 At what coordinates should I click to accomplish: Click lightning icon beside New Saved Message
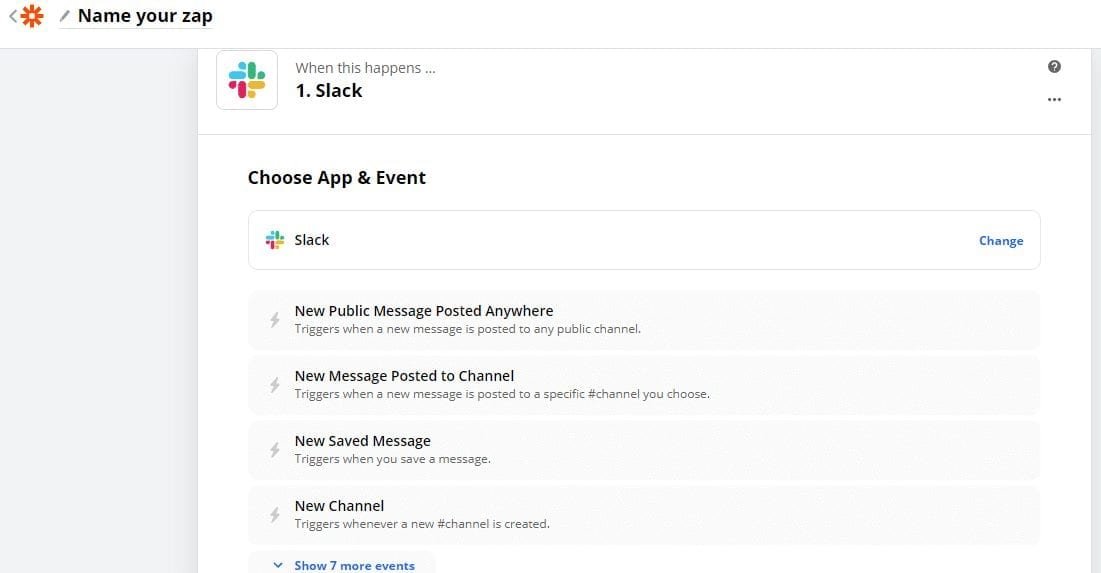[x=275, y=450]
